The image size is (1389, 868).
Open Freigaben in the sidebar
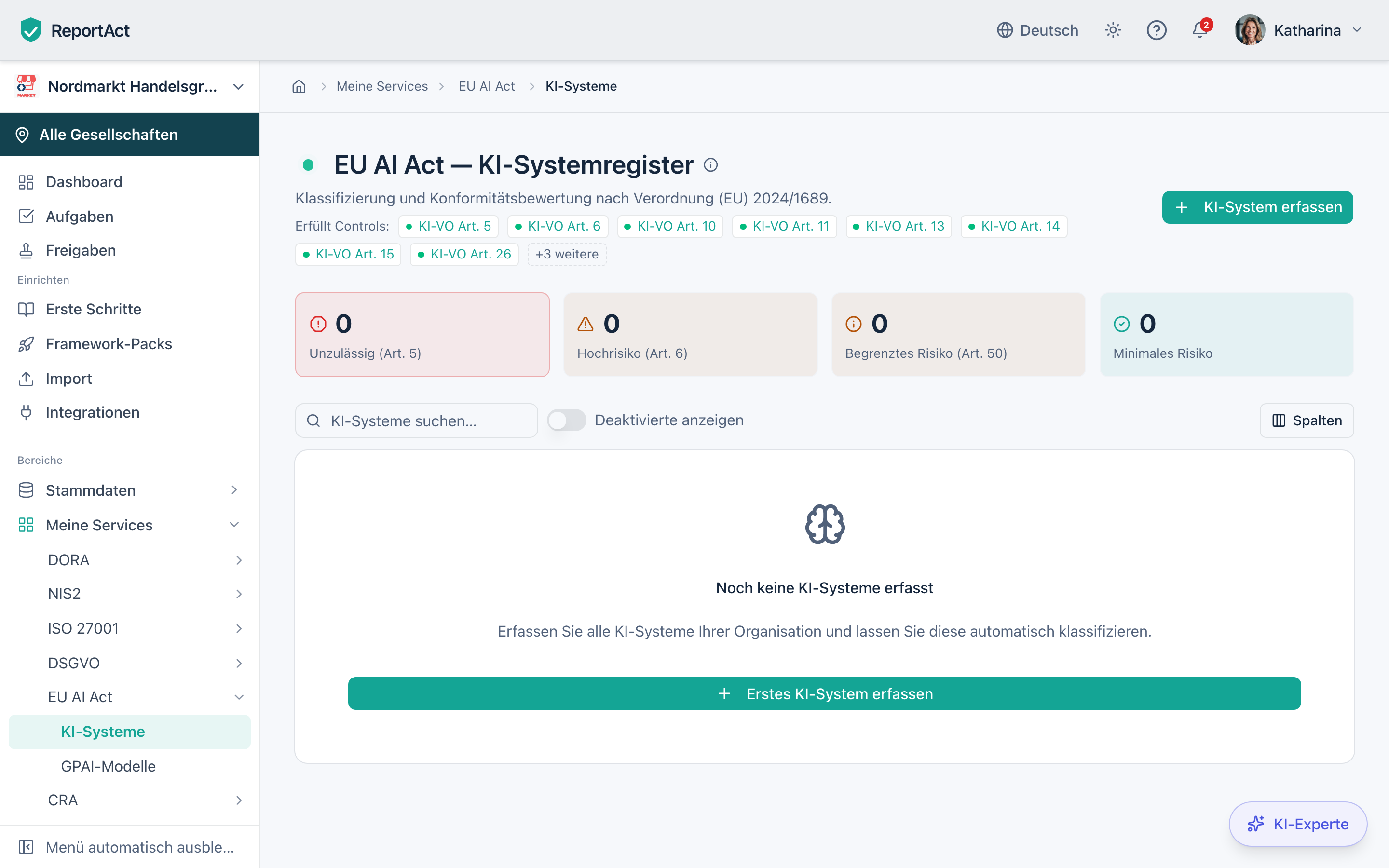click(130, 250)
